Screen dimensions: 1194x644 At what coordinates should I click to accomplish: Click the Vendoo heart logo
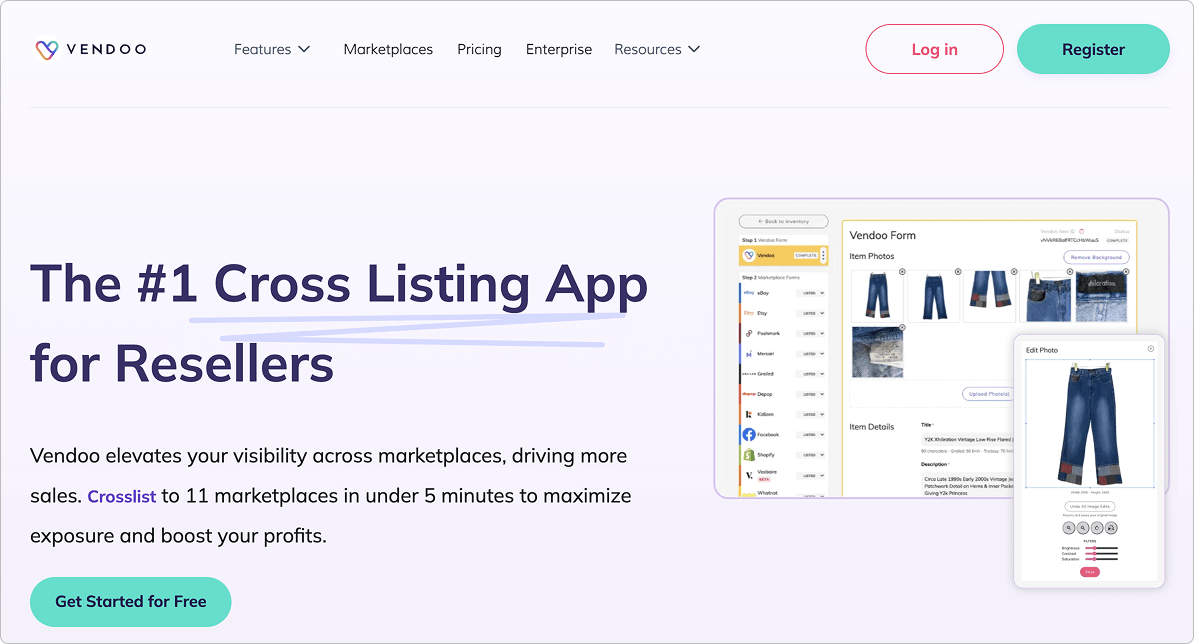tap(46, 49)
